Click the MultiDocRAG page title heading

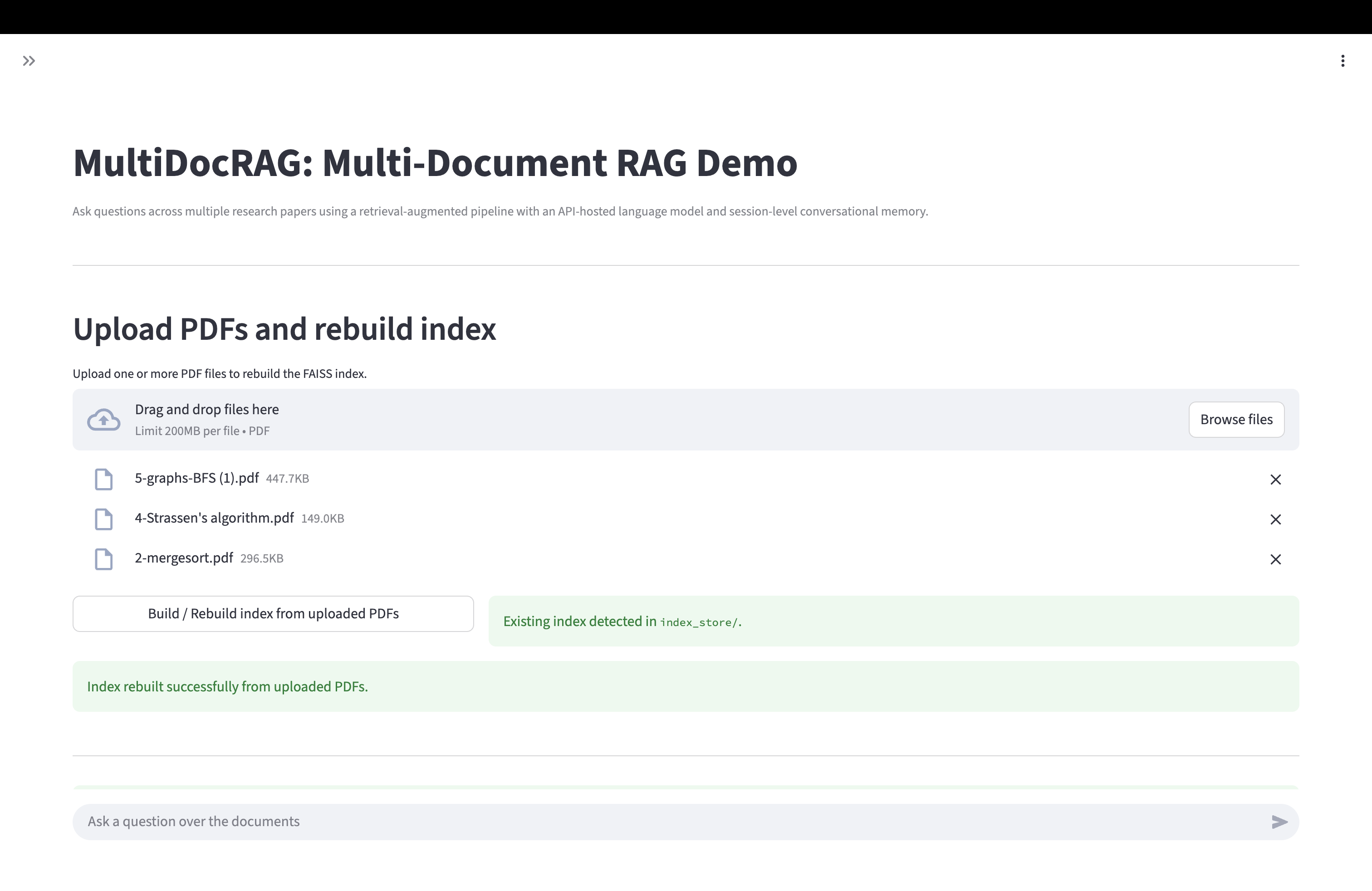coord(435,163)
